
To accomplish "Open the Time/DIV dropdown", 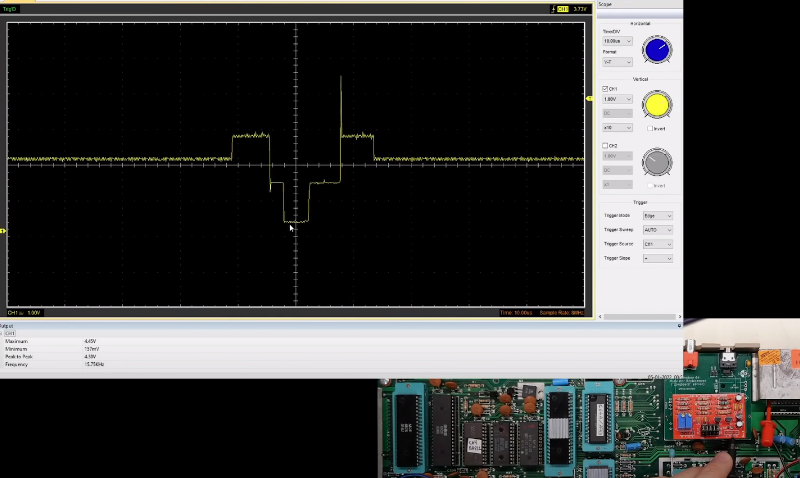I will pyautogui.click(x=617, y=41).
